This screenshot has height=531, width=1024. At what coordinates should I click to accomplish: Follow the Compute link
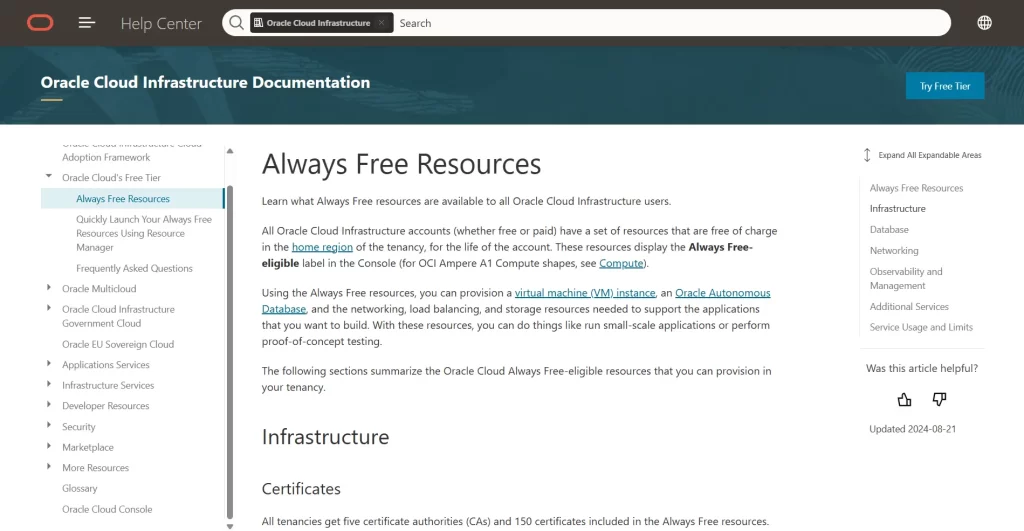(621, 263)
